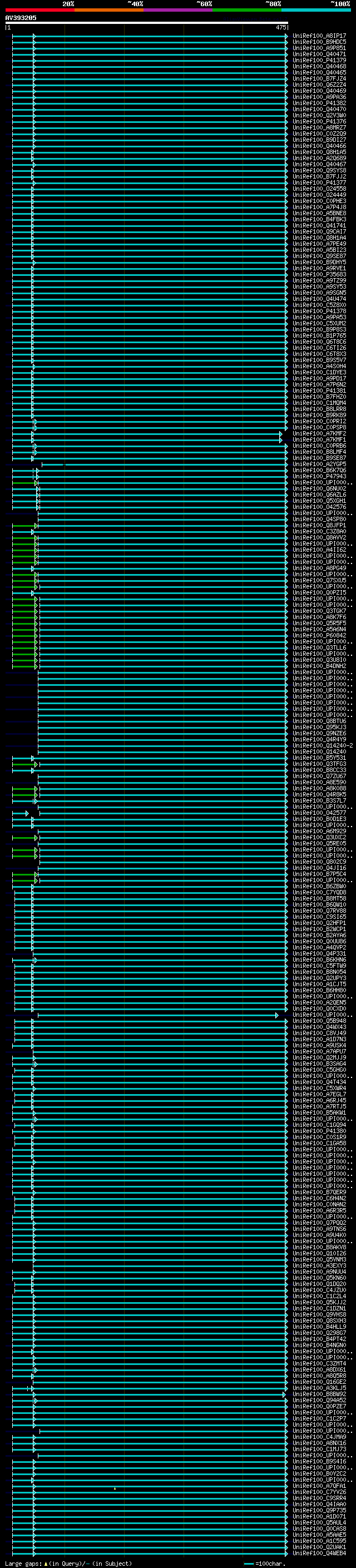Viewport: 356px width, 1568px height.
Task: Select label UniRef100_P41382
Action: pos(319,103)
